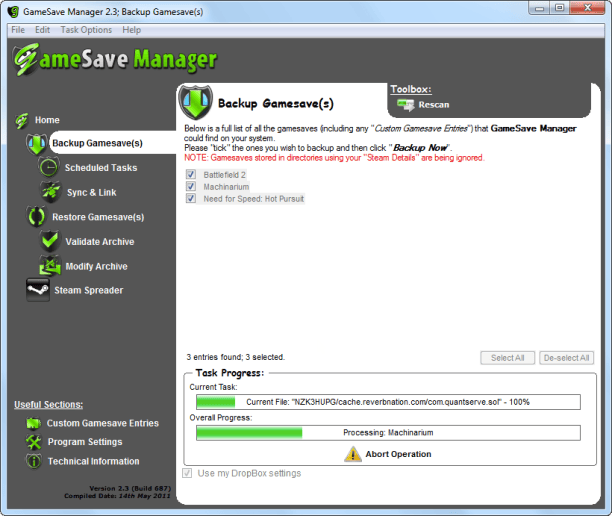Click the Custom Gamesave Entries icon
The width and height of the screenshot is (612, 516).
[34, 423]
